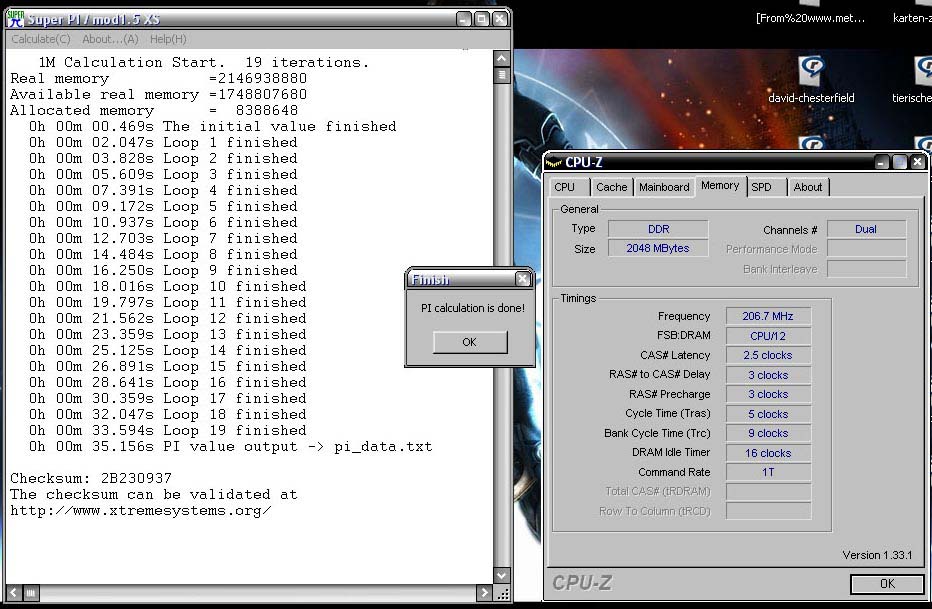Click the horizontal scrollbar thumb in Super PI
The image size is (932, 609).
point(31,592)
